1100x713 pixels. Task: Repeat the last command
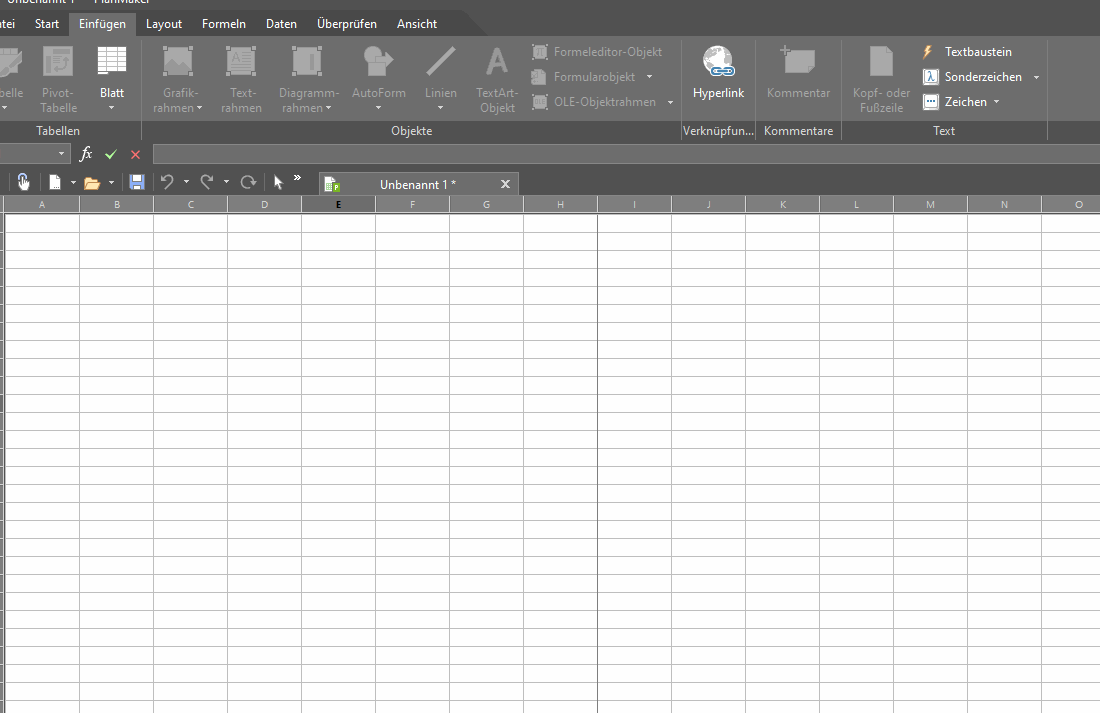[248, 182]
